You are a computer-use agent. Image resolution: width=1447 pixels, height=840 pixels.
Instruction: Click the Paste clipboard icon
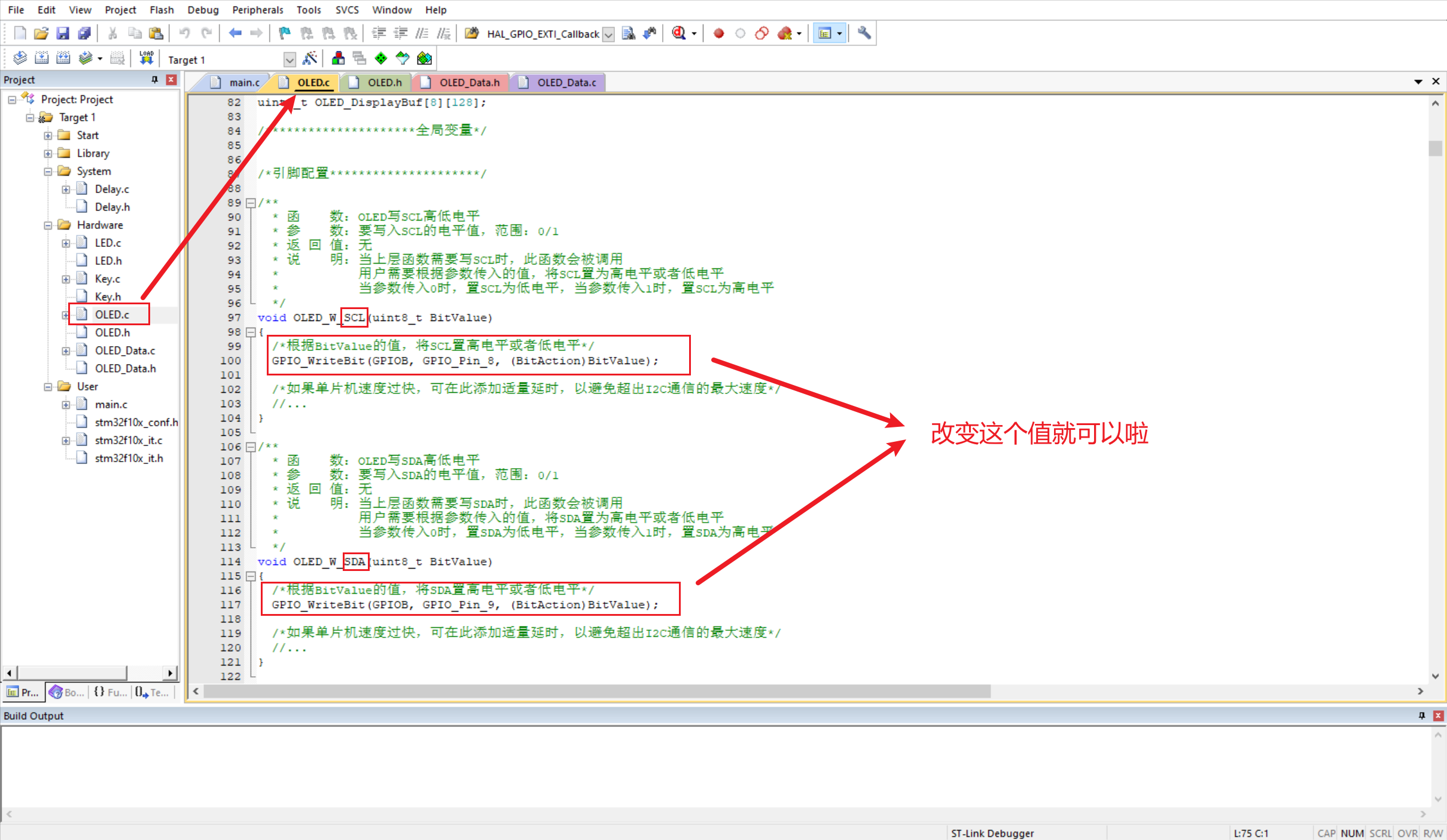[x=156, y=33]
